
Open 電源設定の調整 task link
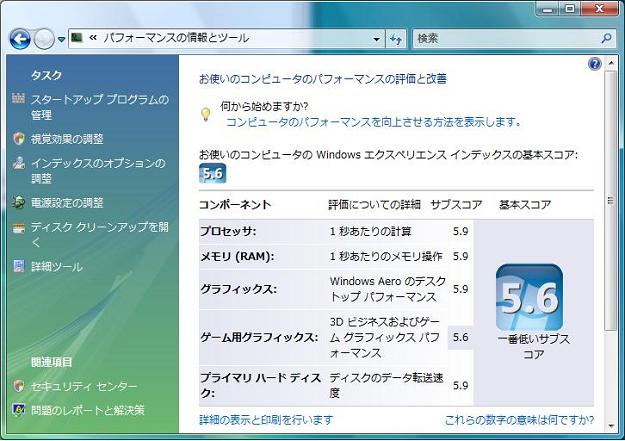click(x=67, y=203)
